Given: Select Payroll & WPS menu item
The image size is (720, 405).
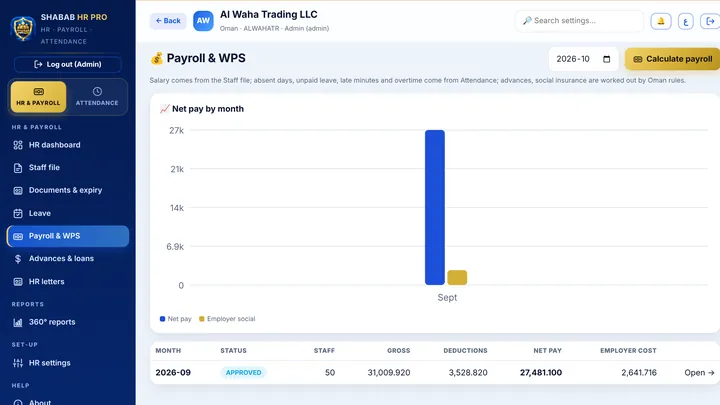Looking at the screenshot, I should (68, 236).
